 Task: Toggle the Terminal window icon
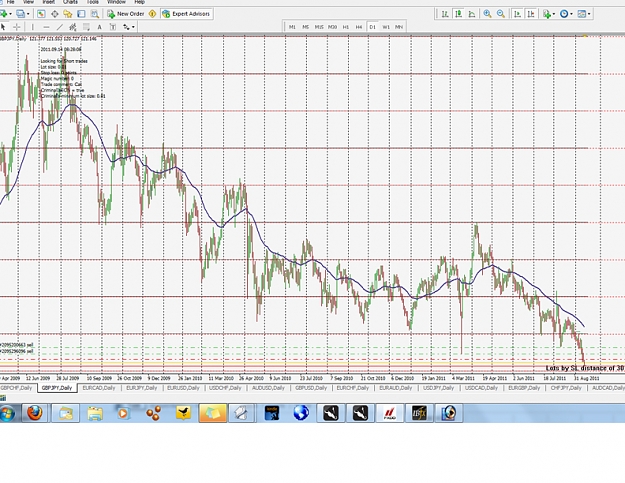point(81,14)
